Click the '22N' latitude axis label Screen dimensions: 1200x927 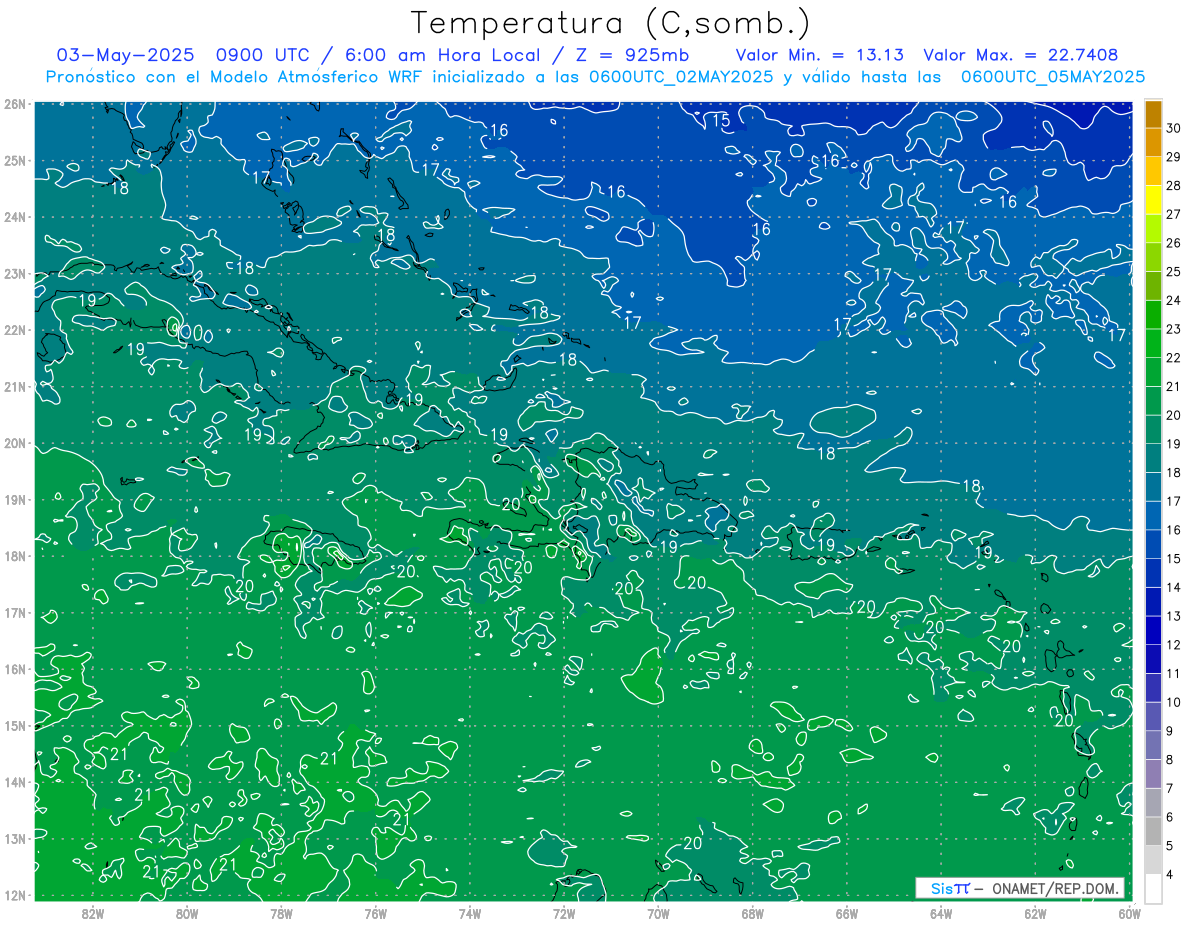[x=15, y=330]
